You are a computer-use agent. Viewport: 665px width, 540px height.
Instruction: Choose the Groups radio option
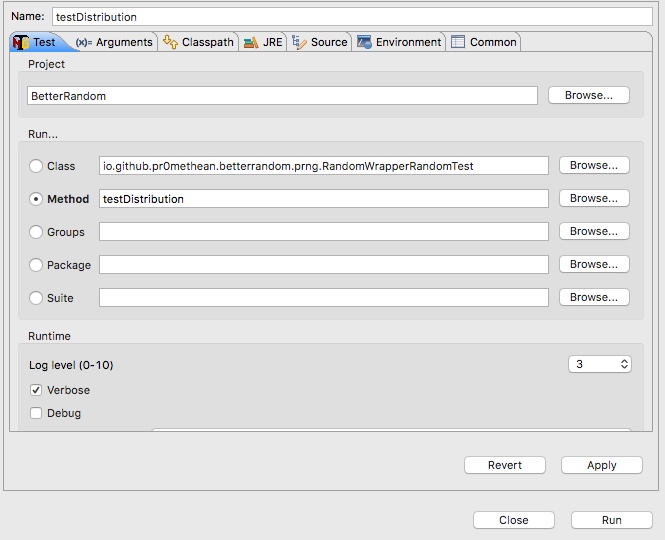(x=36, y=232)
